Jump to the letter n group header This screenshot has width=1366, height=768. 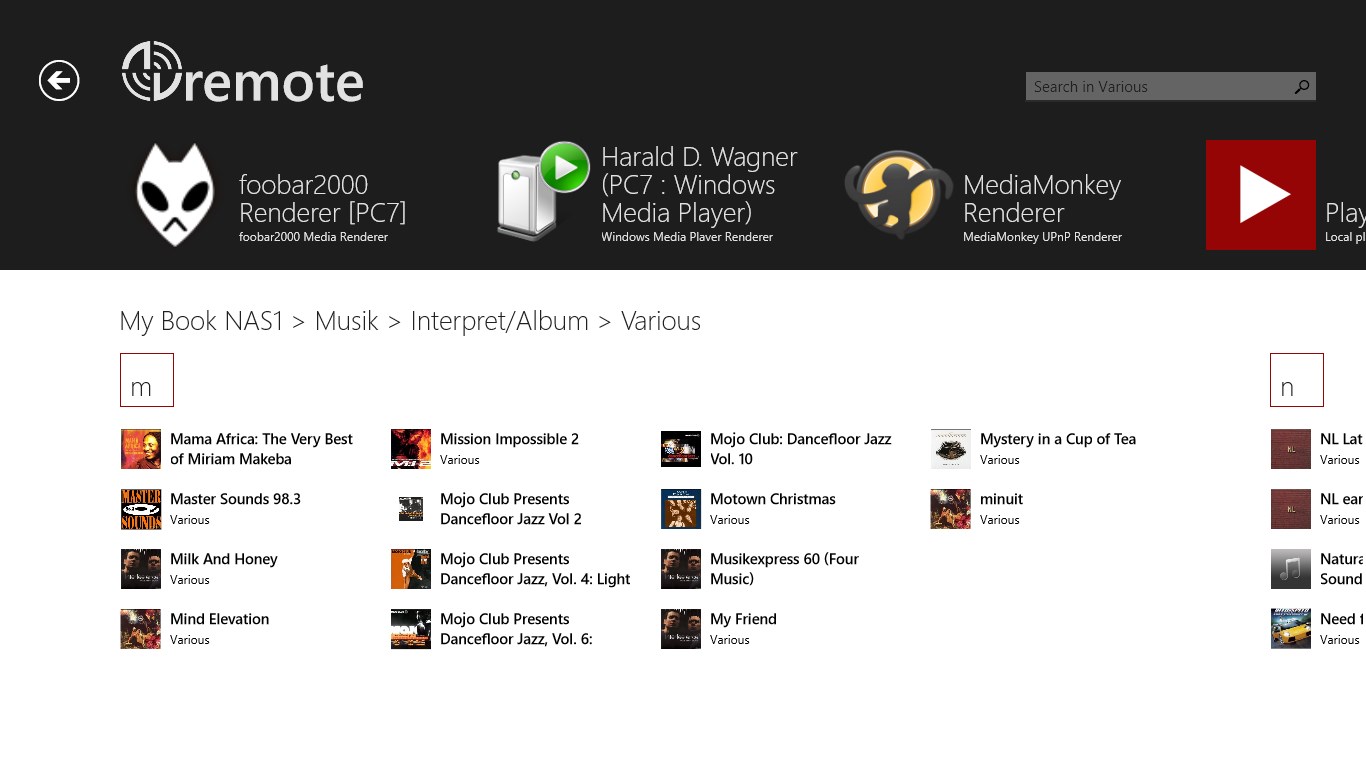click(x=1296, y=380)
